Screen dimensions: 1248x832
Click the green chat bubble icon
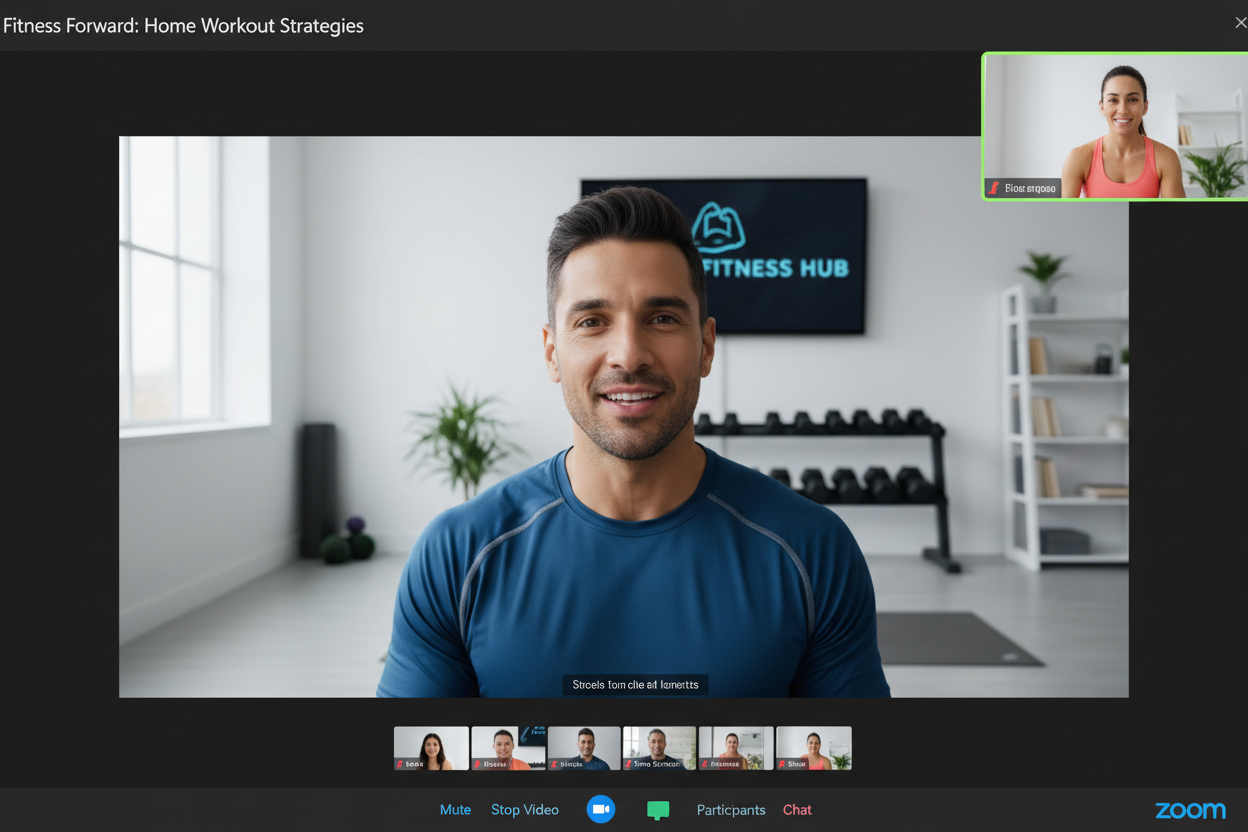tap(658, 810)
